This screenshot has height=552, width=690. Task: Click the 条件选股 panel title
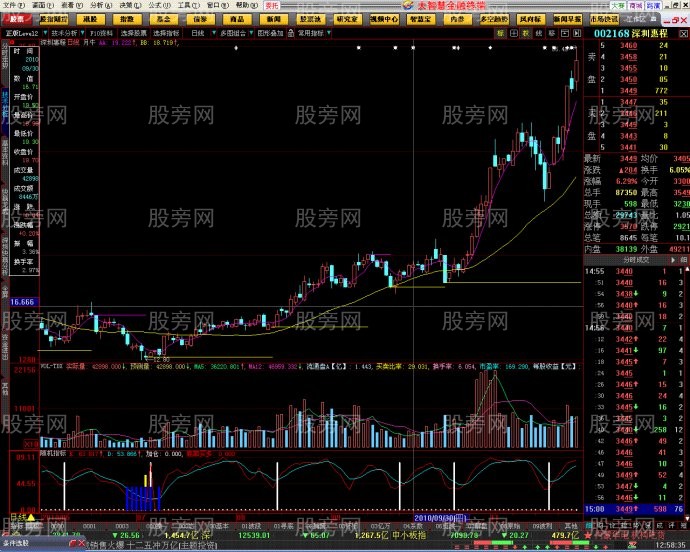[16, 544]
